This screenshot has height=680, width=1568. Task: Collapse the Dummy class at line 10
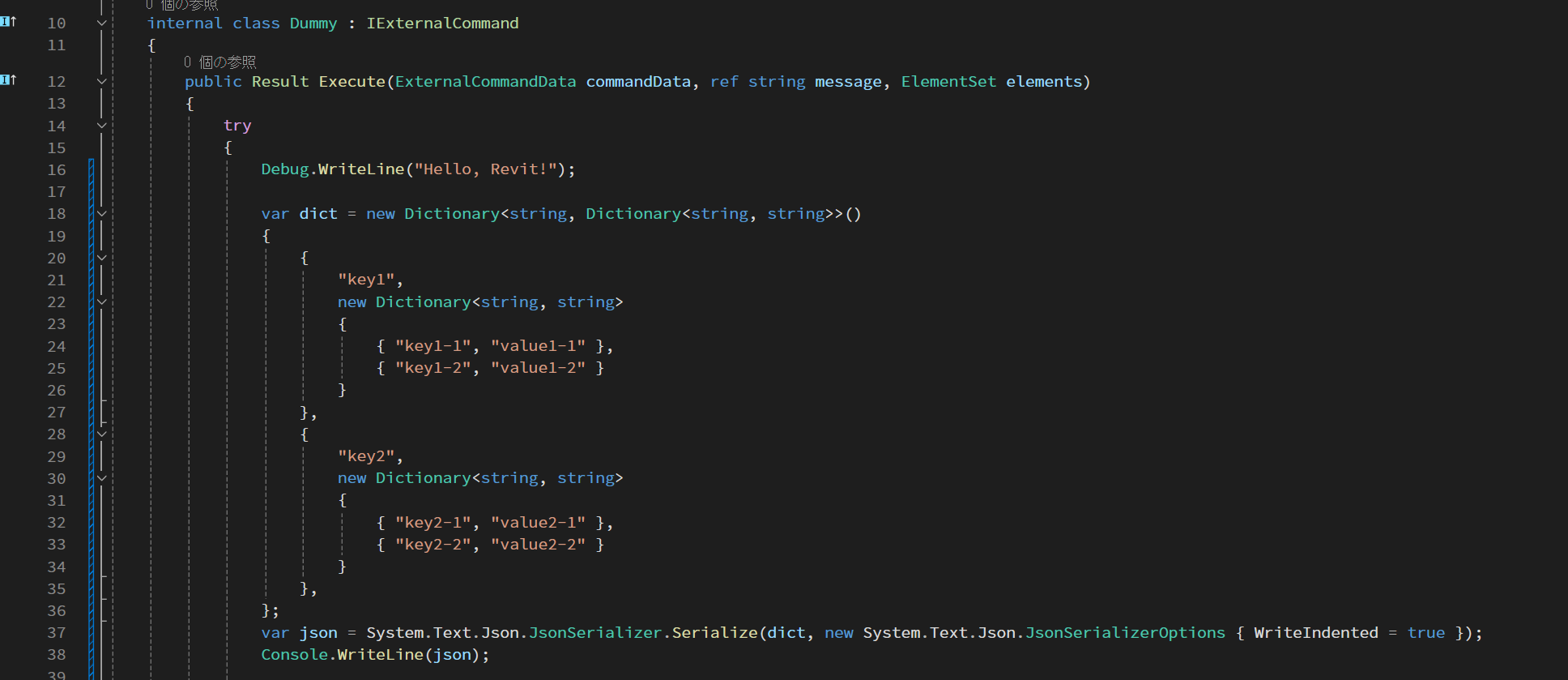tap(102, 23)
